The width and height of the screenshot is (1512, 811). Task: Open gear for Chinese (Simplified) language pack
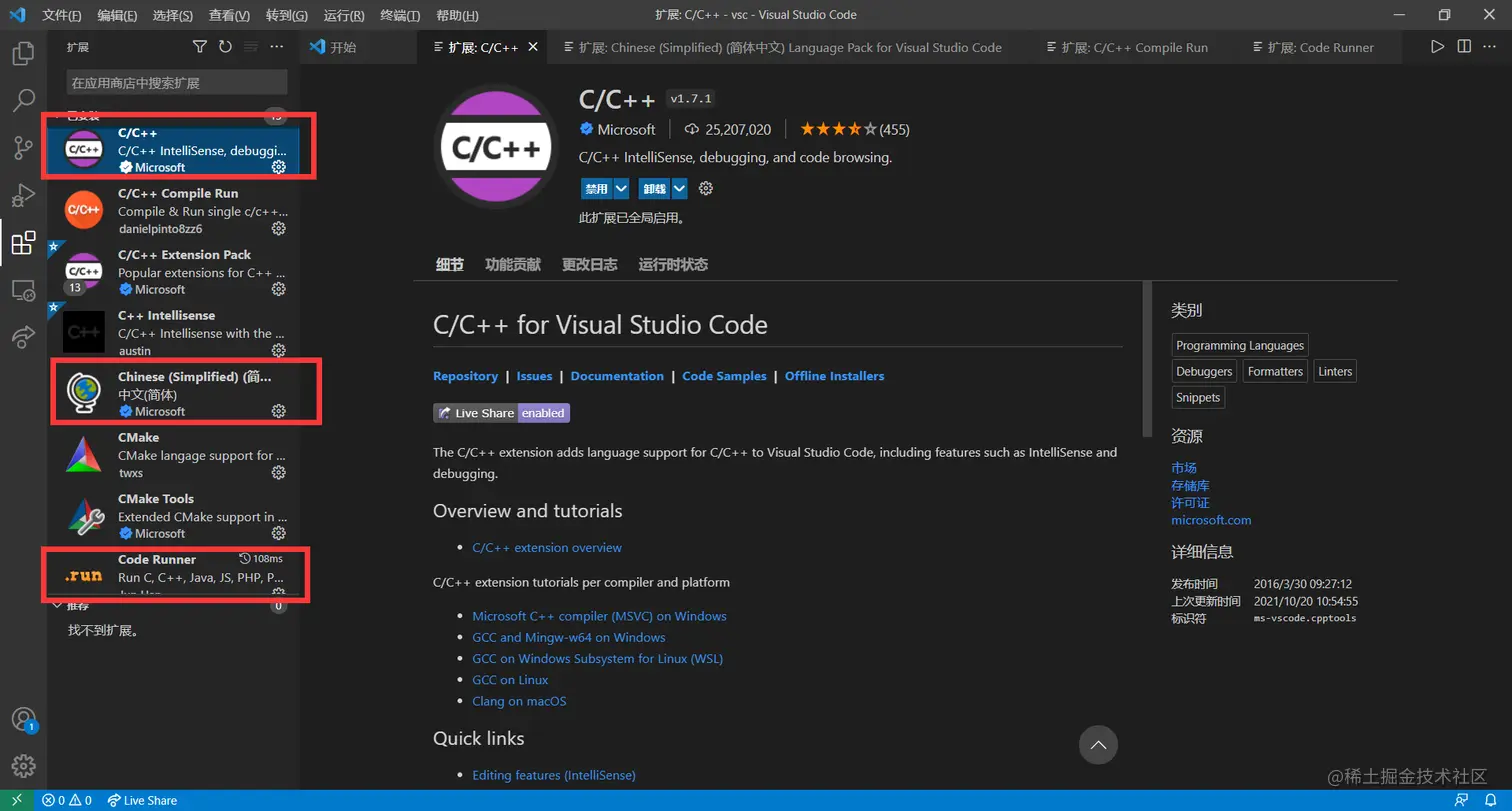(279, 411)
